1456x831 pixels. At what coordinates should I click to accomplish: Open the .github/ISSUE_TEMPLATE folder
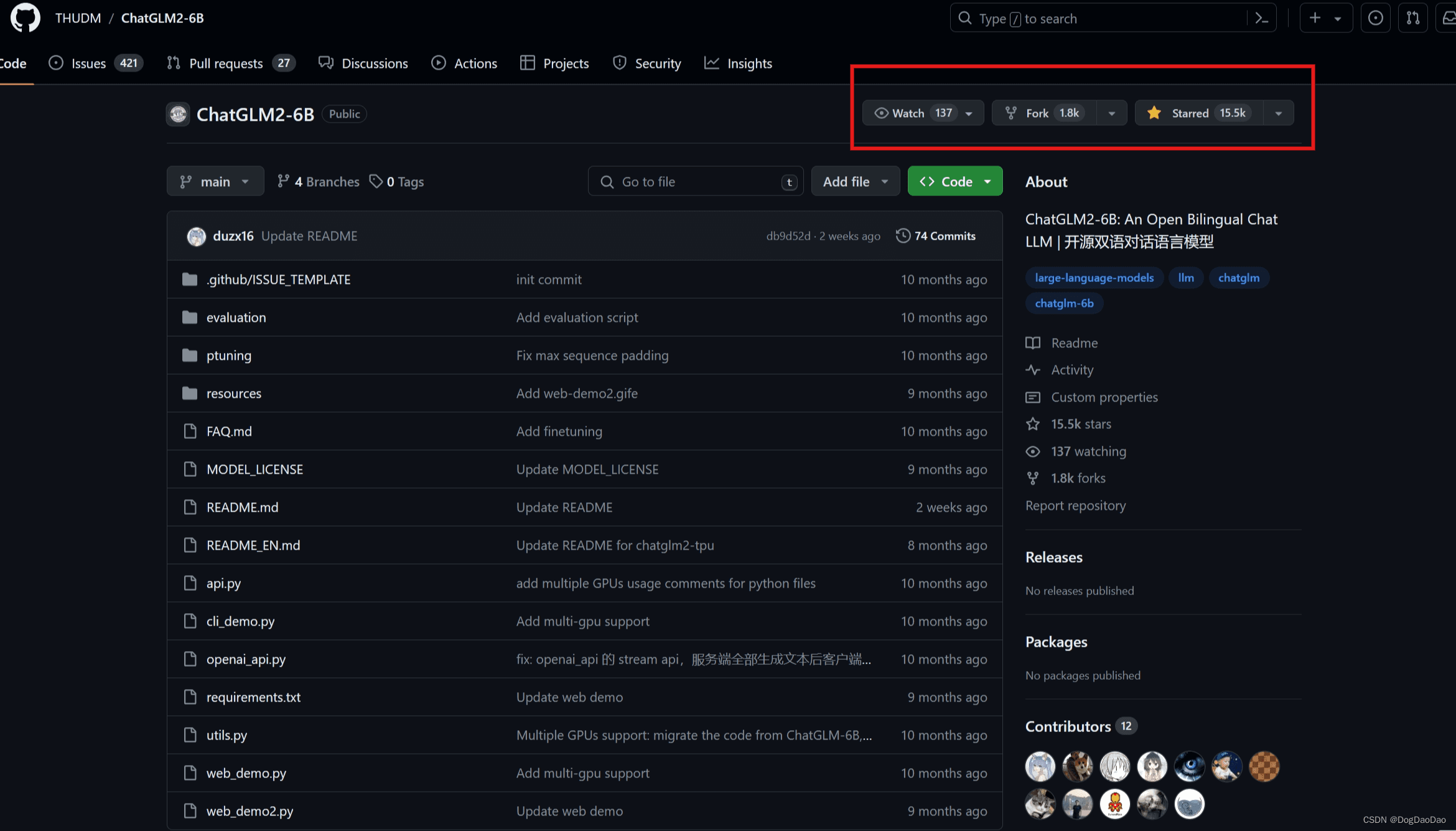tap(278, 279)
